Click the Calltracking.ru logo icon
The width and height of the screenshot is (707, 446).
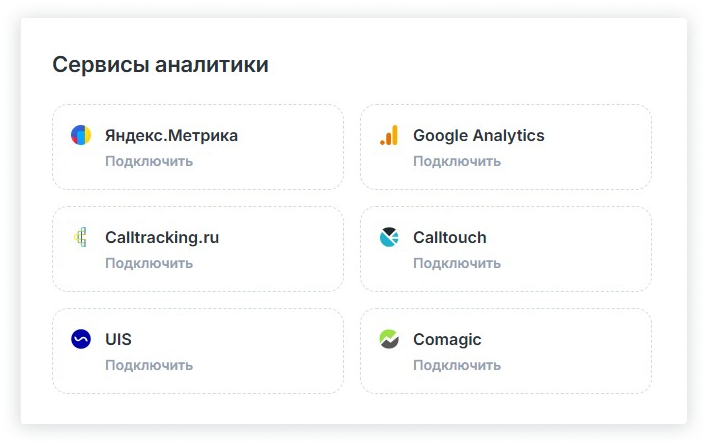click(81, 237)
